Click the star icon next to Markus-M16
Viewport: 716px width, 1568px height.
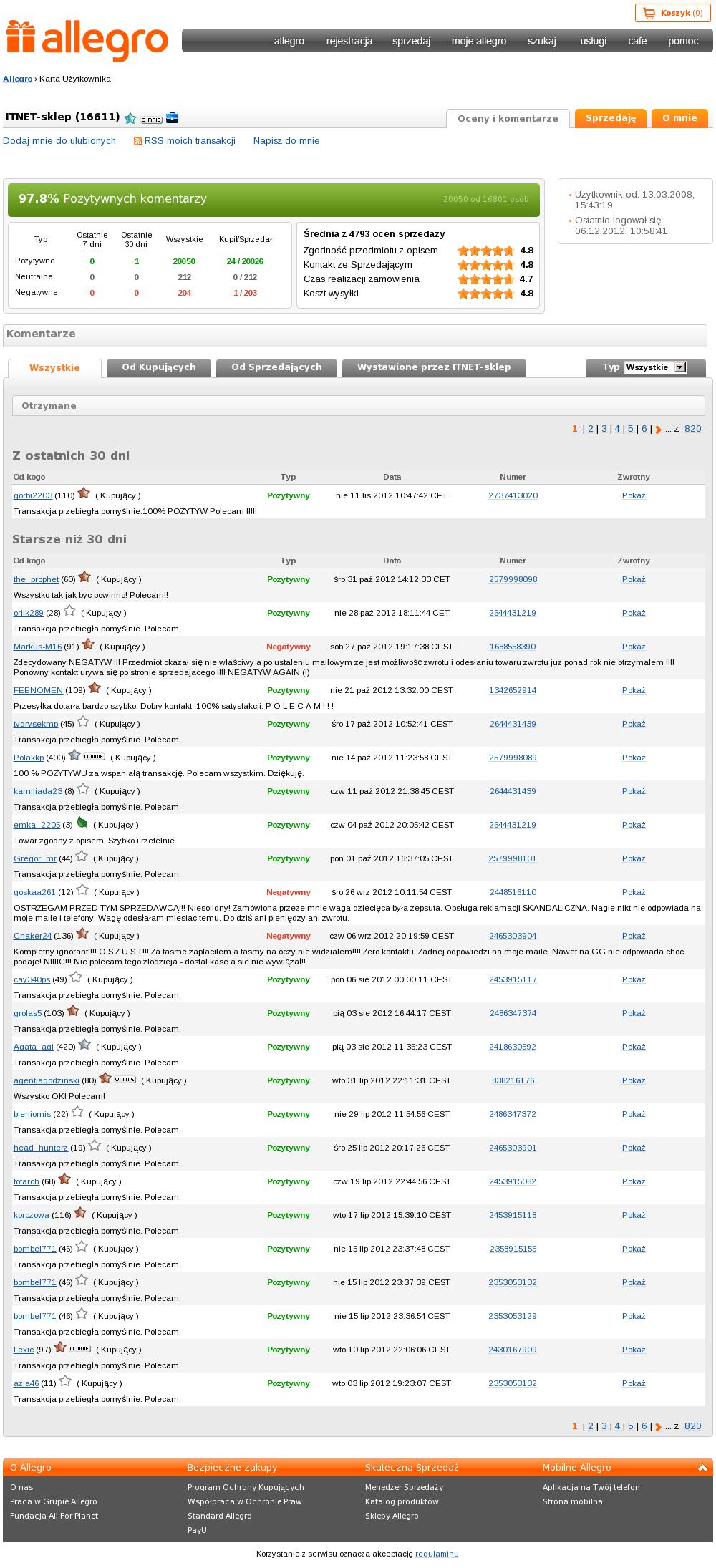coord(88,644)
